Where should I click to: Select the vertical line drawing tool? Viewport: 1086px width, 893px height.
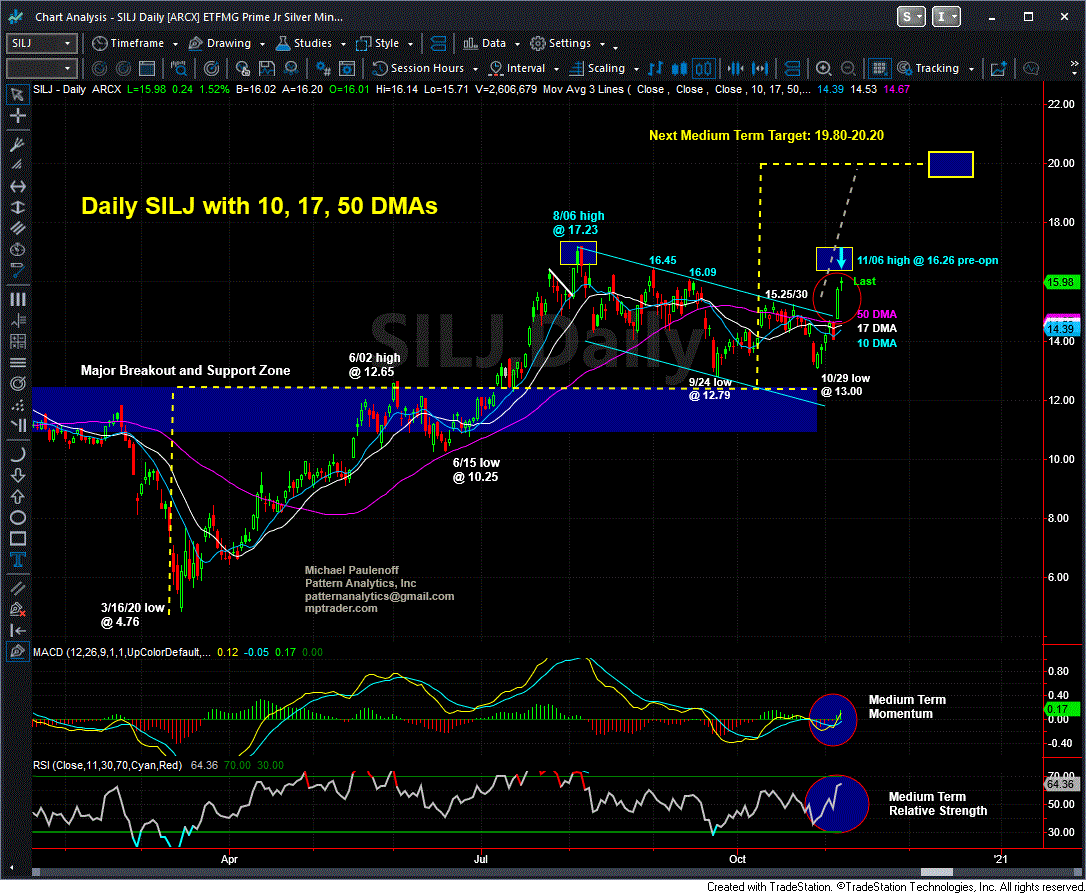coord(17,207)
